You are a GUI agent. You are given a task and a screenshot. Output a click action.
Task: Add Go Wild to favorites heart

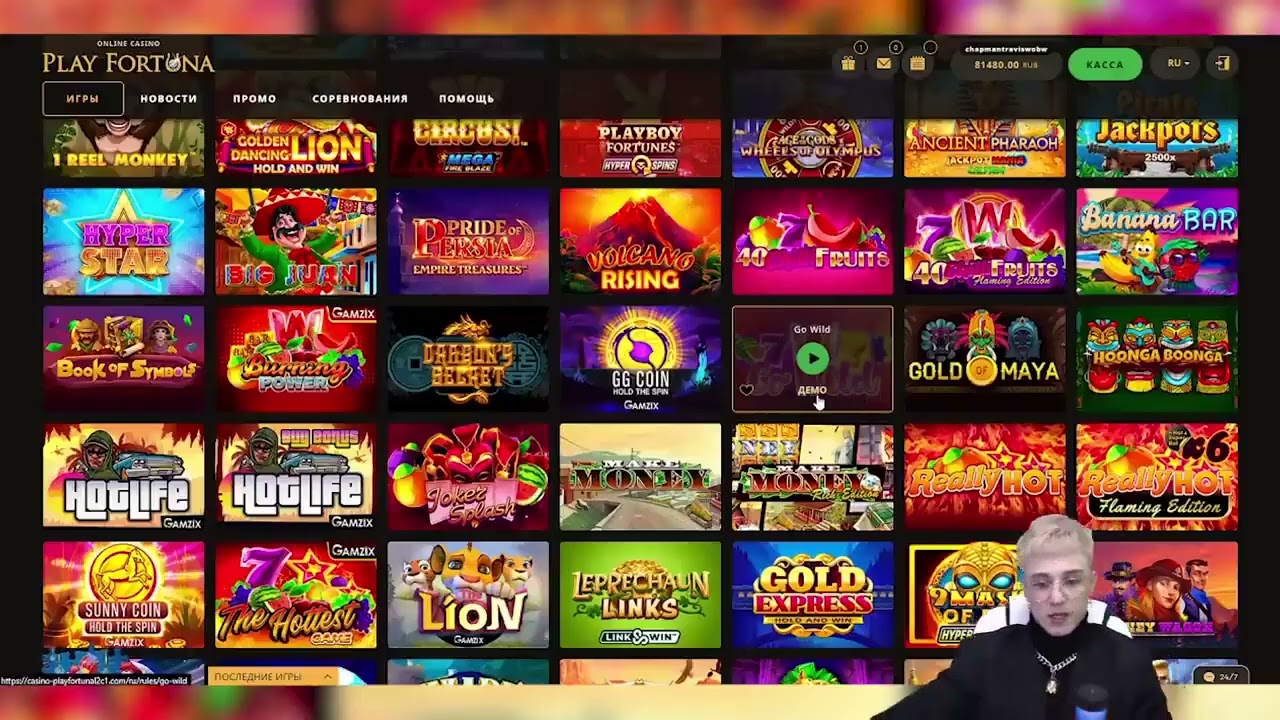click(746, 390)
